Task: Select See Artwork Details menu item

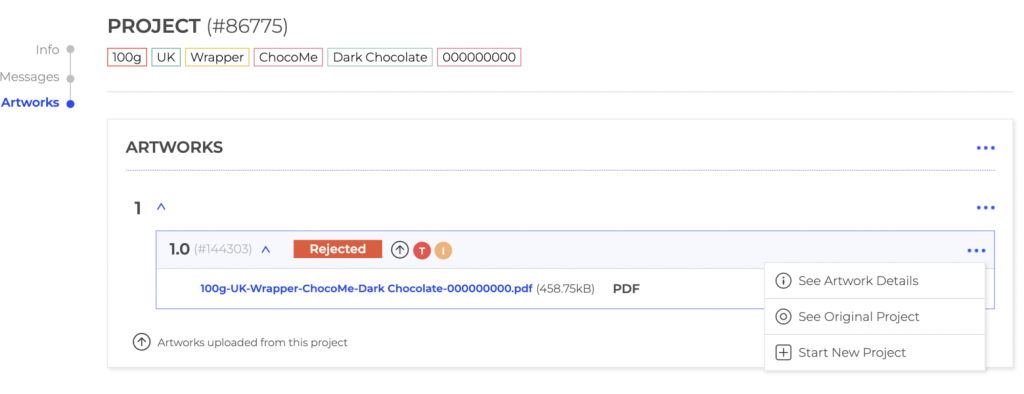Action: point(874,281)
